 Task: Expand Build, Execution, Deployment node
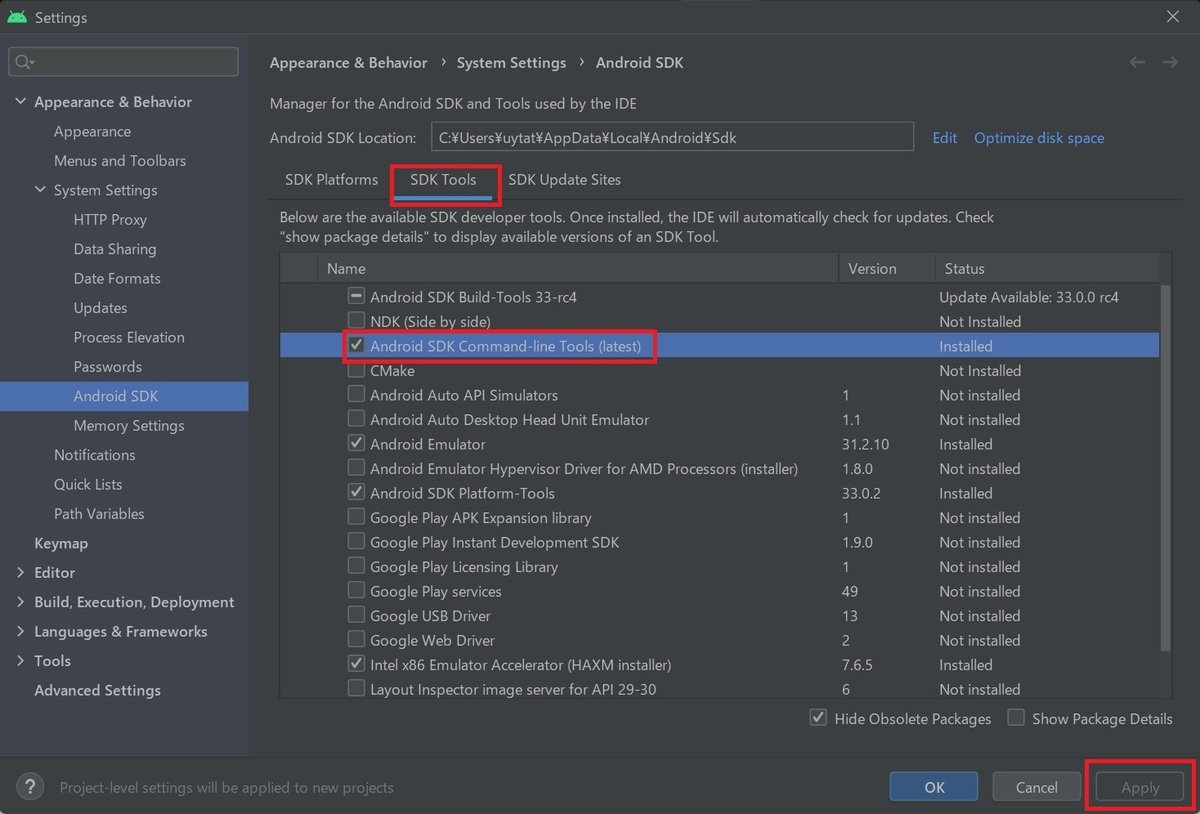pyautogui.click(x=21, y=602)
